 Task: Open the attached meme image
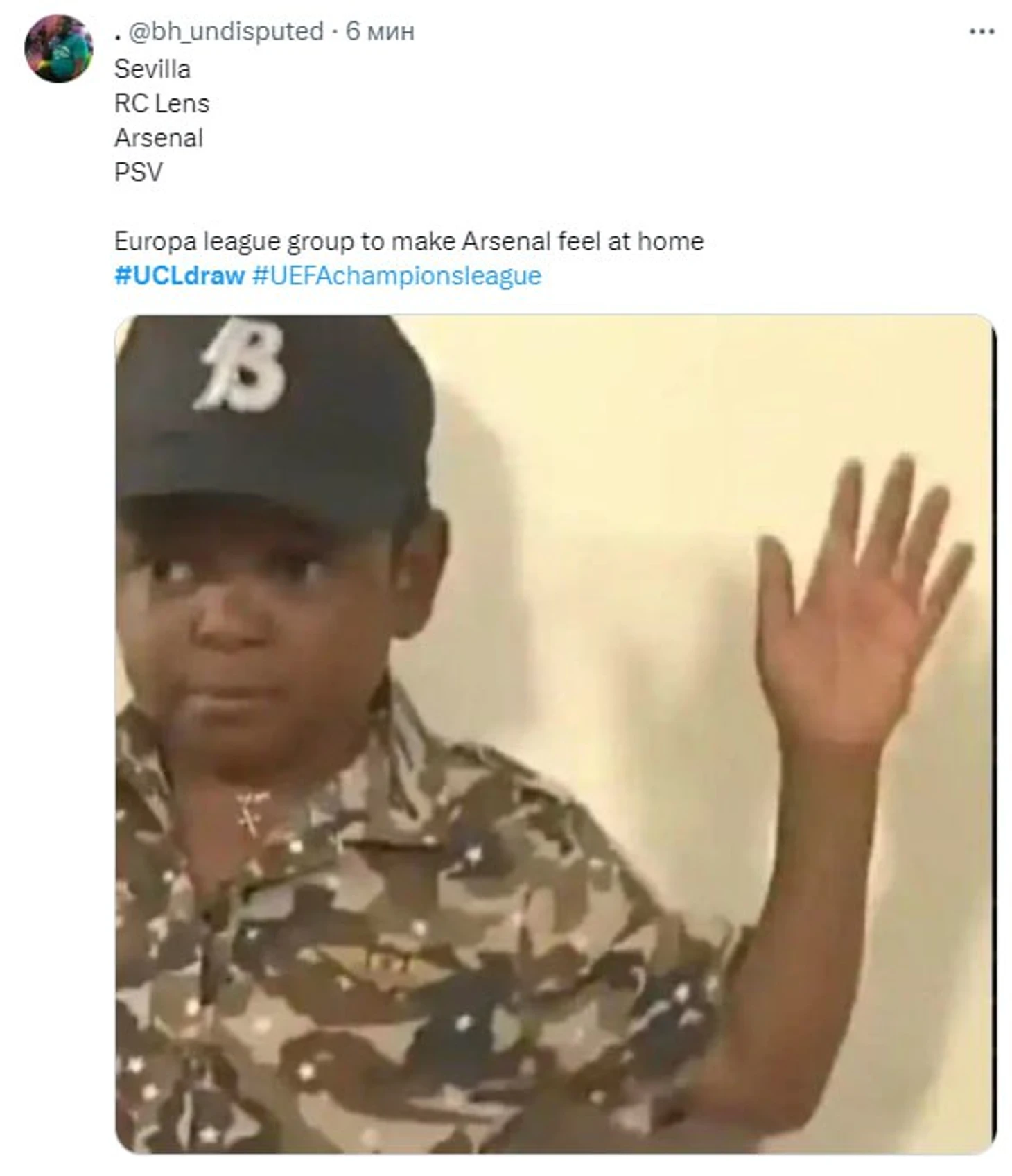click(555, 734)
